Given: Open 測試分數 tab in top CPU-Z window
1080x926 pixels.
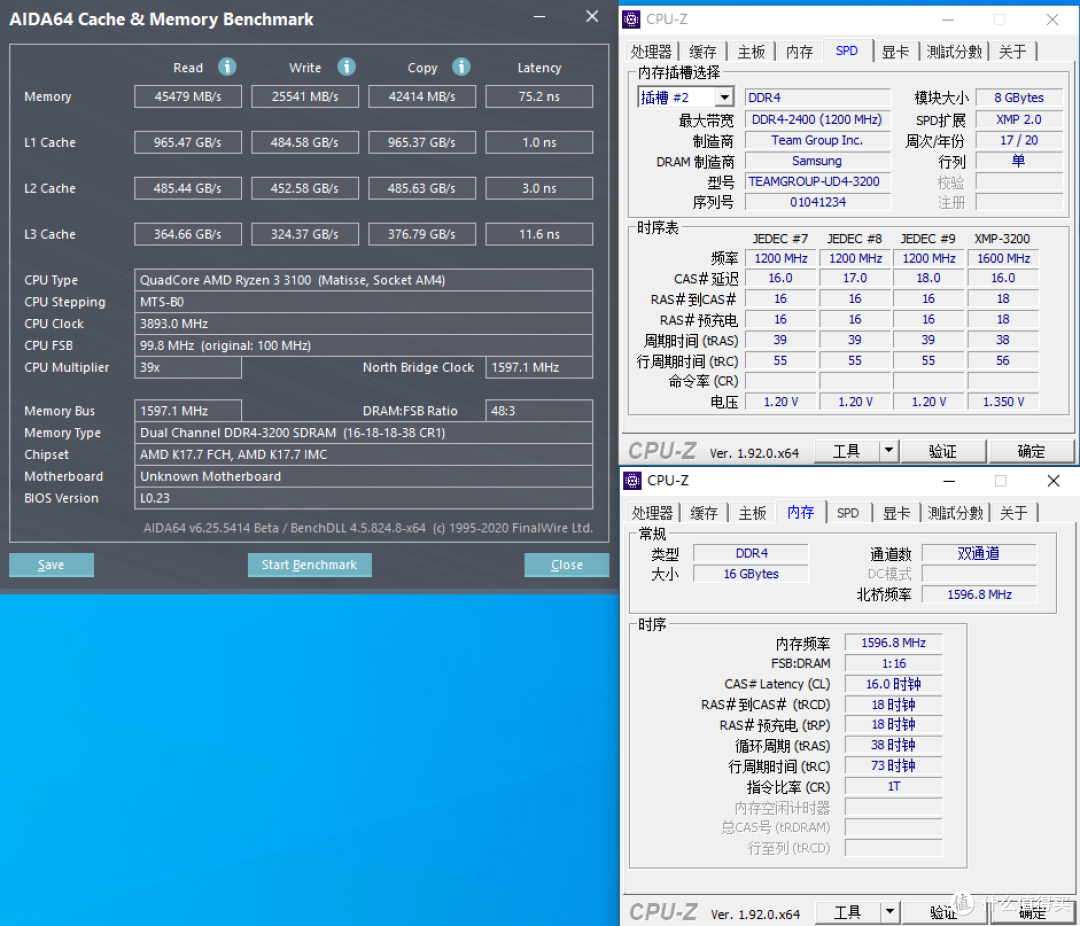Looking at the screenshot, I should [x=955, y=52].
